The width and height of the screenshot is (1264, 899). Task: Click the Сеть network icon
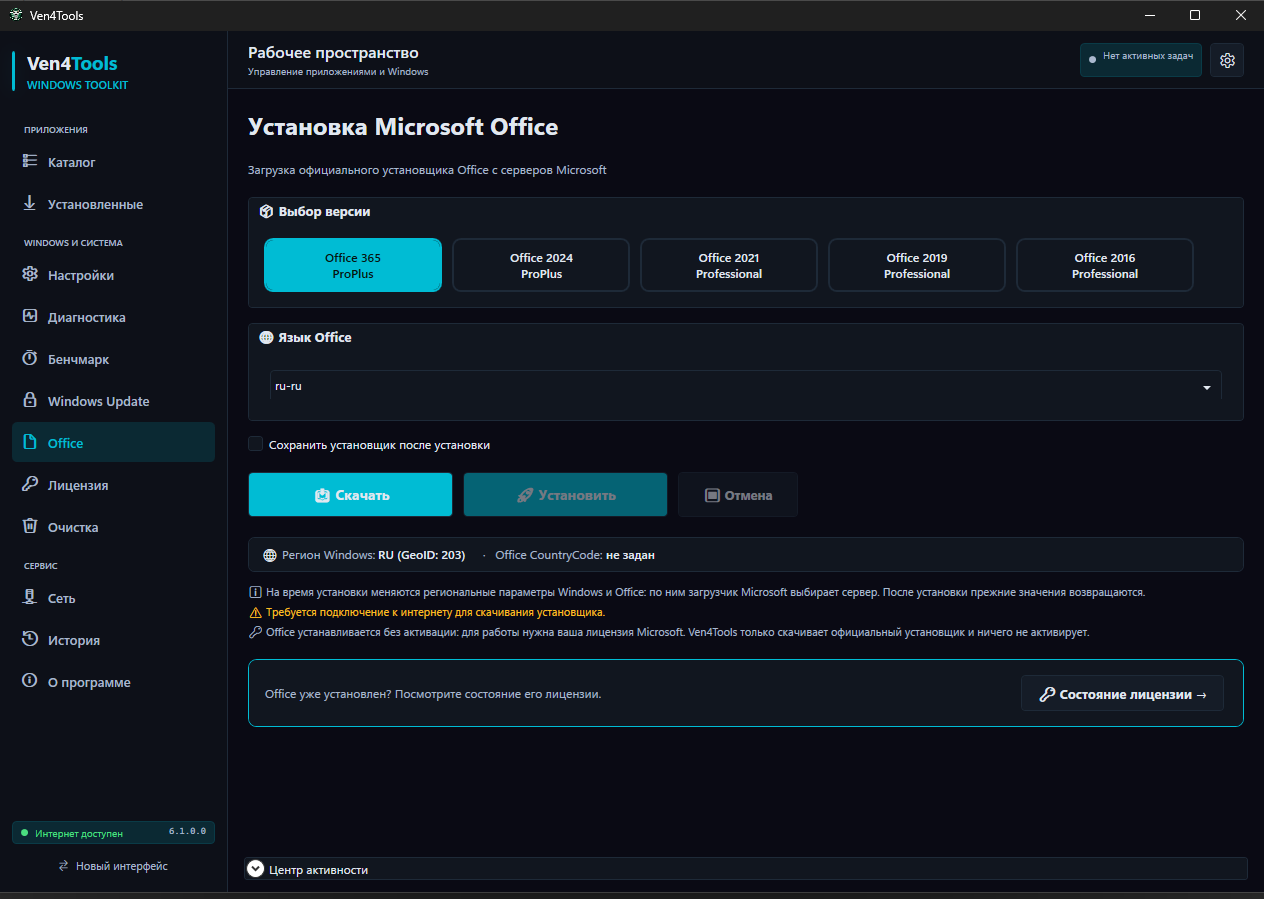point(30,597)
